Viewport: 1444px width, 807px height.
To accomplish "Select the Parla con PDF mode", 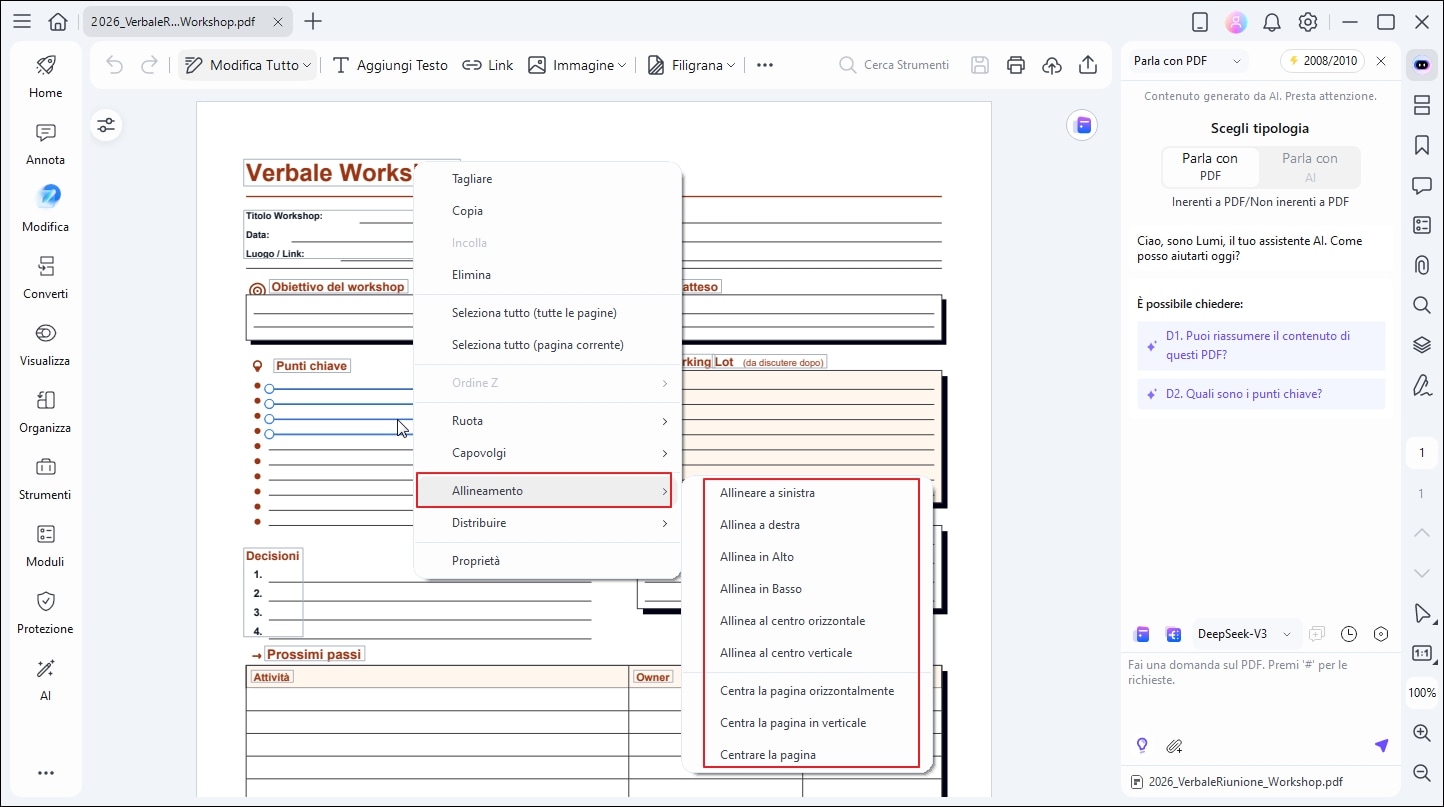I will click(1210, 168).
